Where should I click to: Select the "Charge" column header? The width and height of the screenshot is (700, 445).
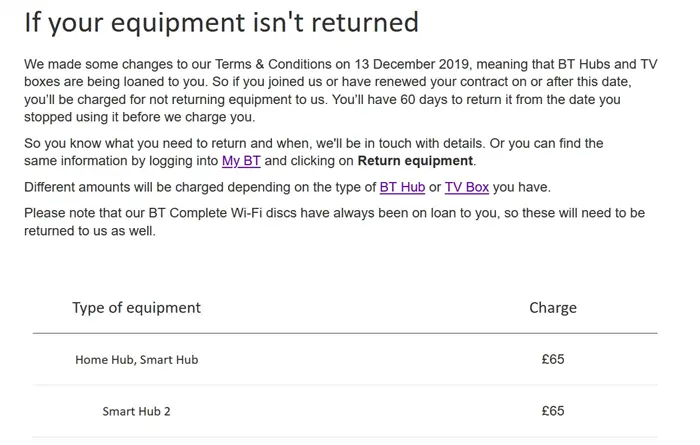[552, 308]
